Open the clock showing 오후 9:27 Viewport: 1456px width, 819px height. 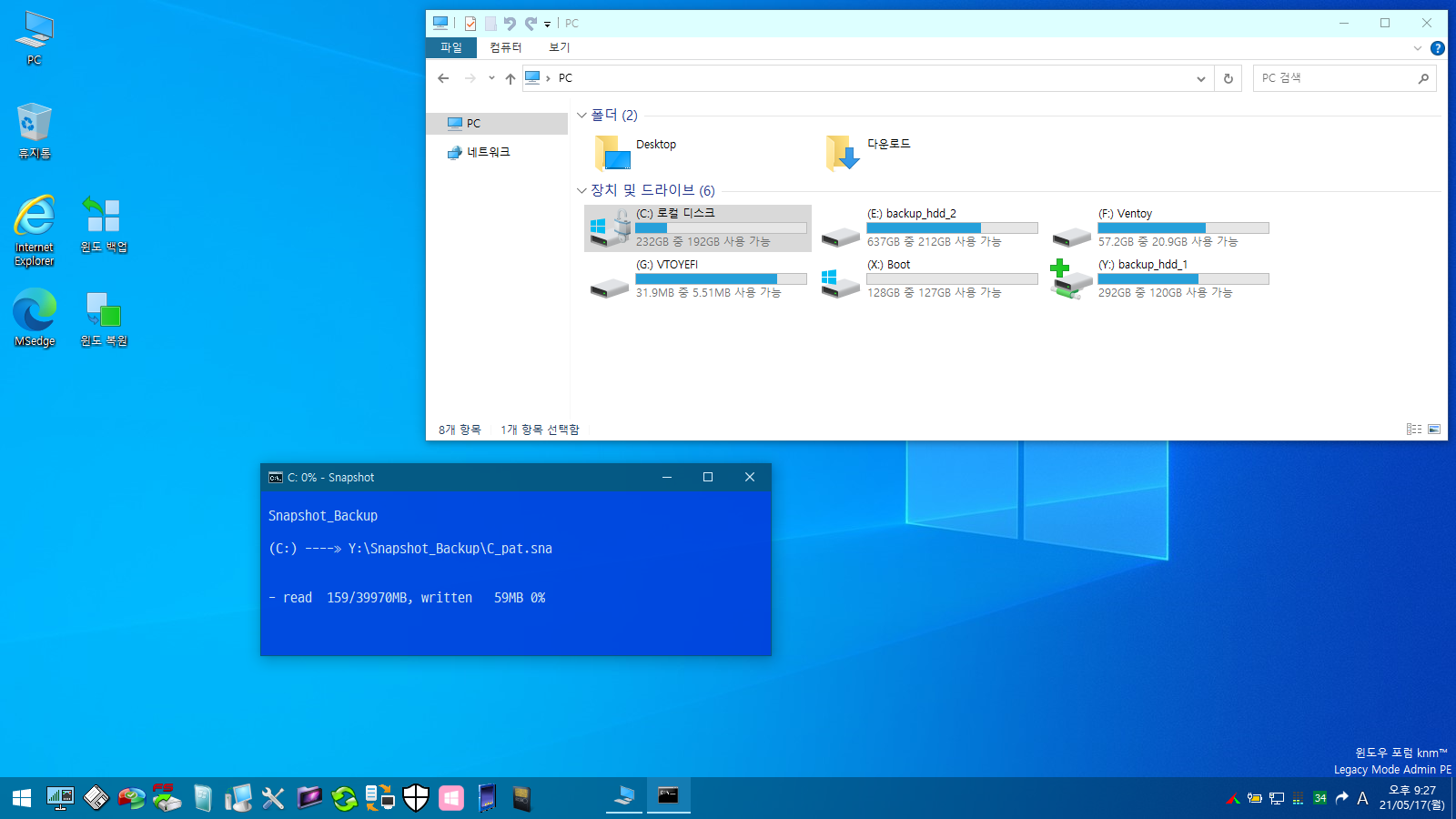pyautogui.click(x=1411, y=798)
